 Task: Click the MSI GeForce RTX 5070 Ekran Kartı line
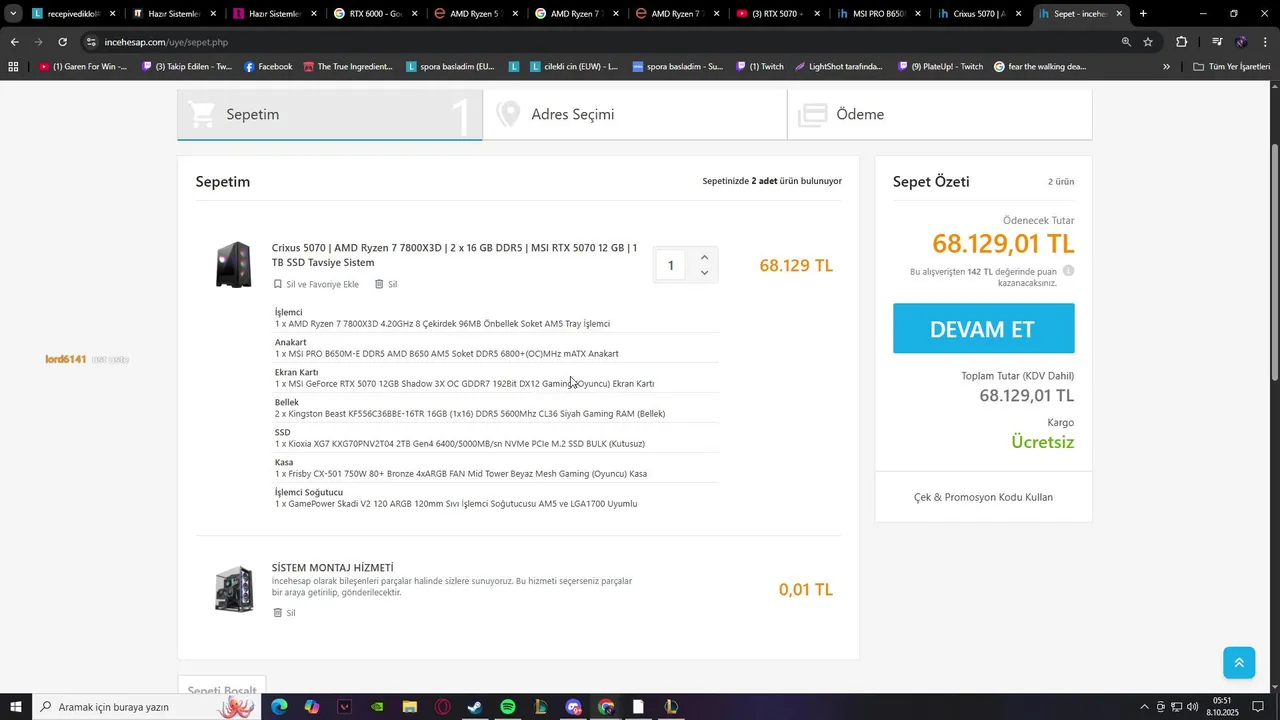pos(465,384)
